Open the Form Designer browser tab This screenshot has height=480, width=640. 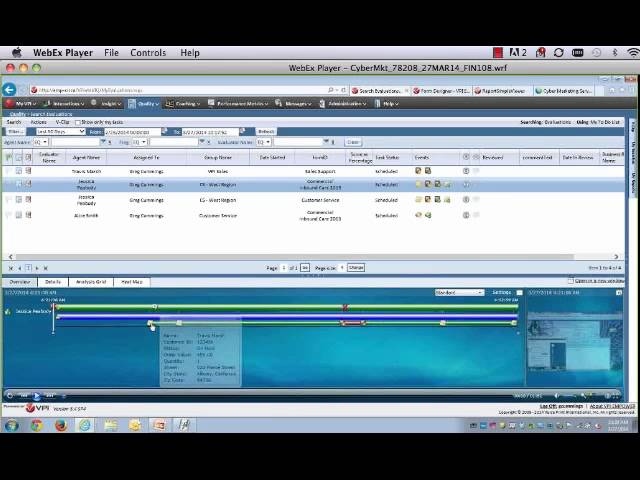[442, 91]
